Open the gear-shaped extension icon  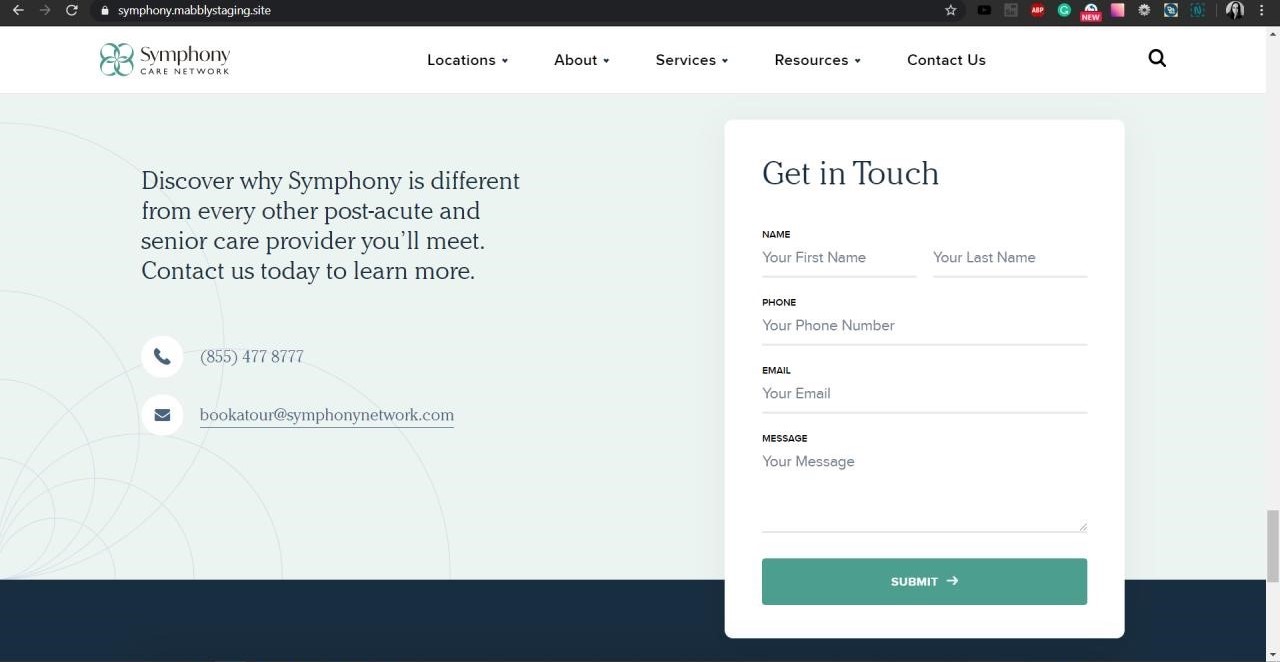(1145, 10)
